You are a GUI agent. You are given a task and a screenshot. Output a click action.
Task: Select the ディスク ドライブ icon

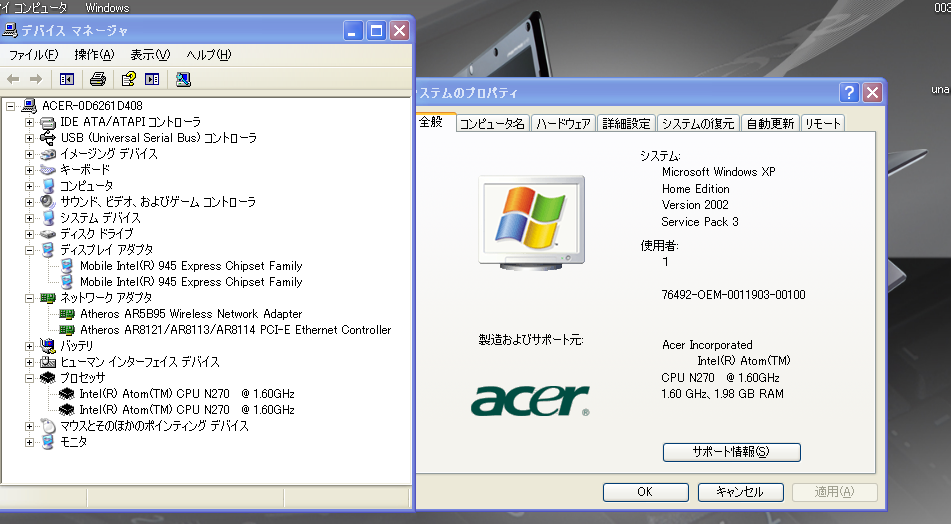click(x=48, y=234)
